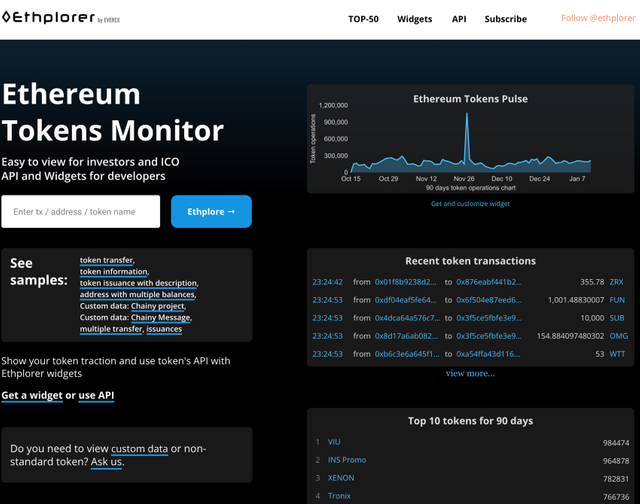The width and height of the screenshot is (640, 504).
Task: Open the Subscribe menu item
Action: 505,19
